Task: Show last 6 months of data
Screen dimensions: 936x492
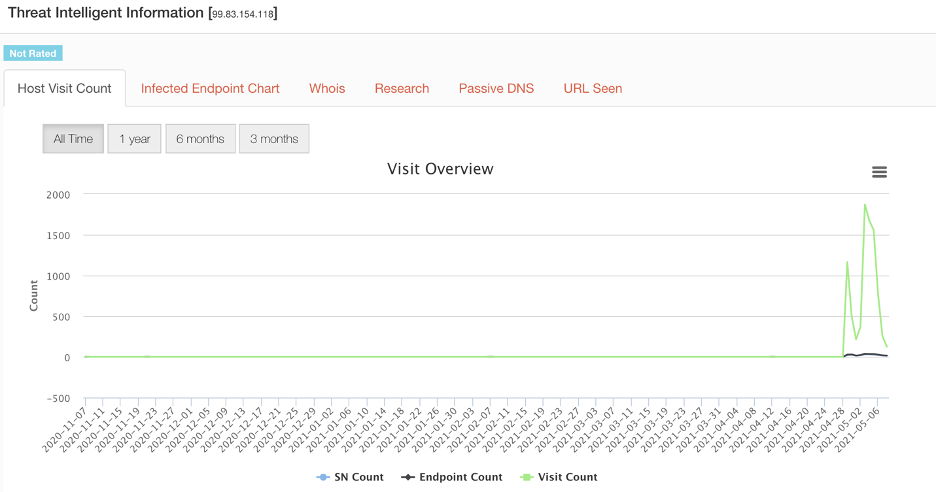Action: 200,139
